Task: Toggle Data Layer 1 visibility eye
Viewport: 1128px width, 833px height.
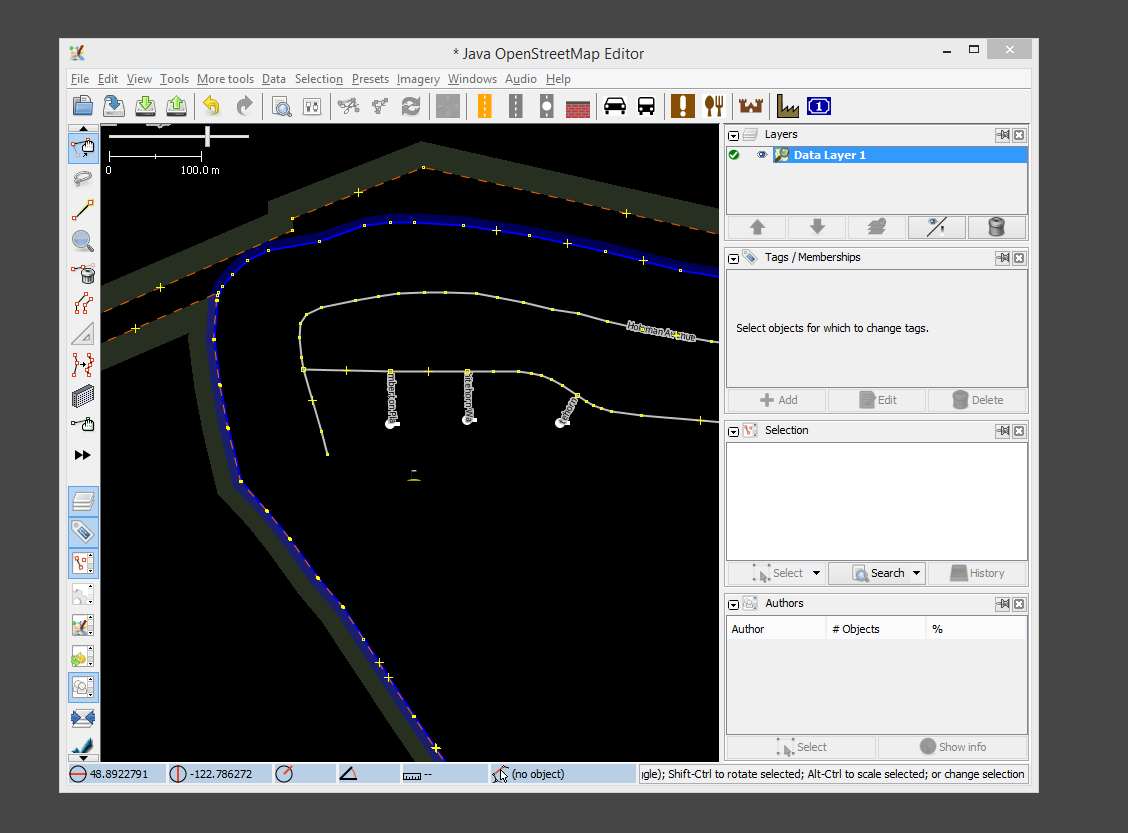Action: point(762,155)
